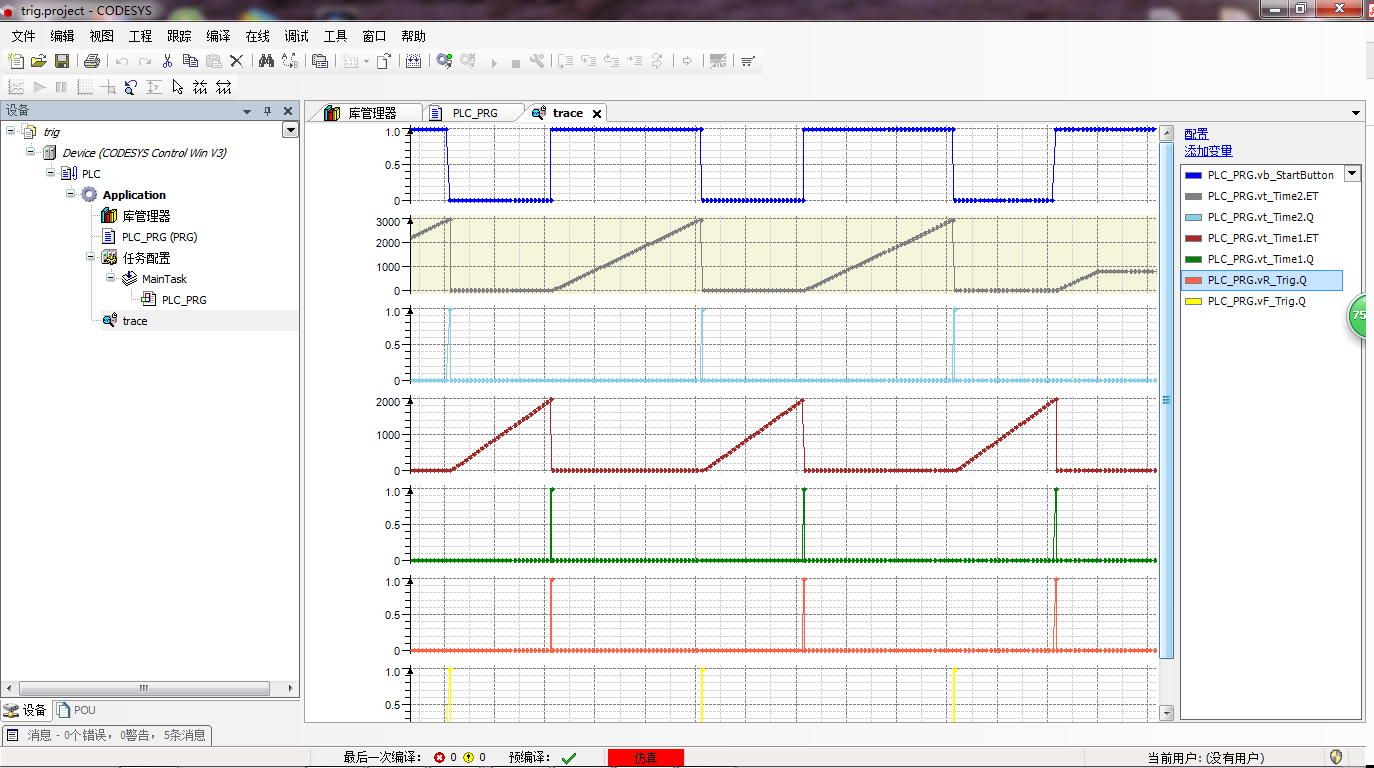Click the binoculars Find icon

point(266,61)
